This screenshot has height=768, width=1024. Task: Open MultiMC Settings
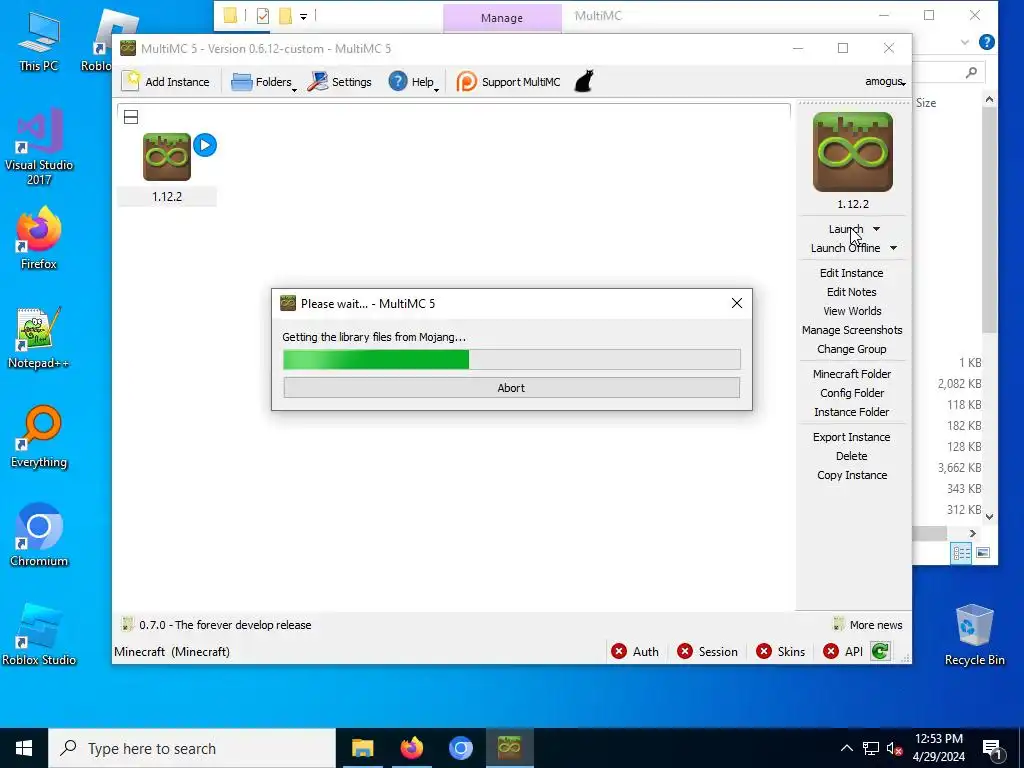(x=340, y=82)
